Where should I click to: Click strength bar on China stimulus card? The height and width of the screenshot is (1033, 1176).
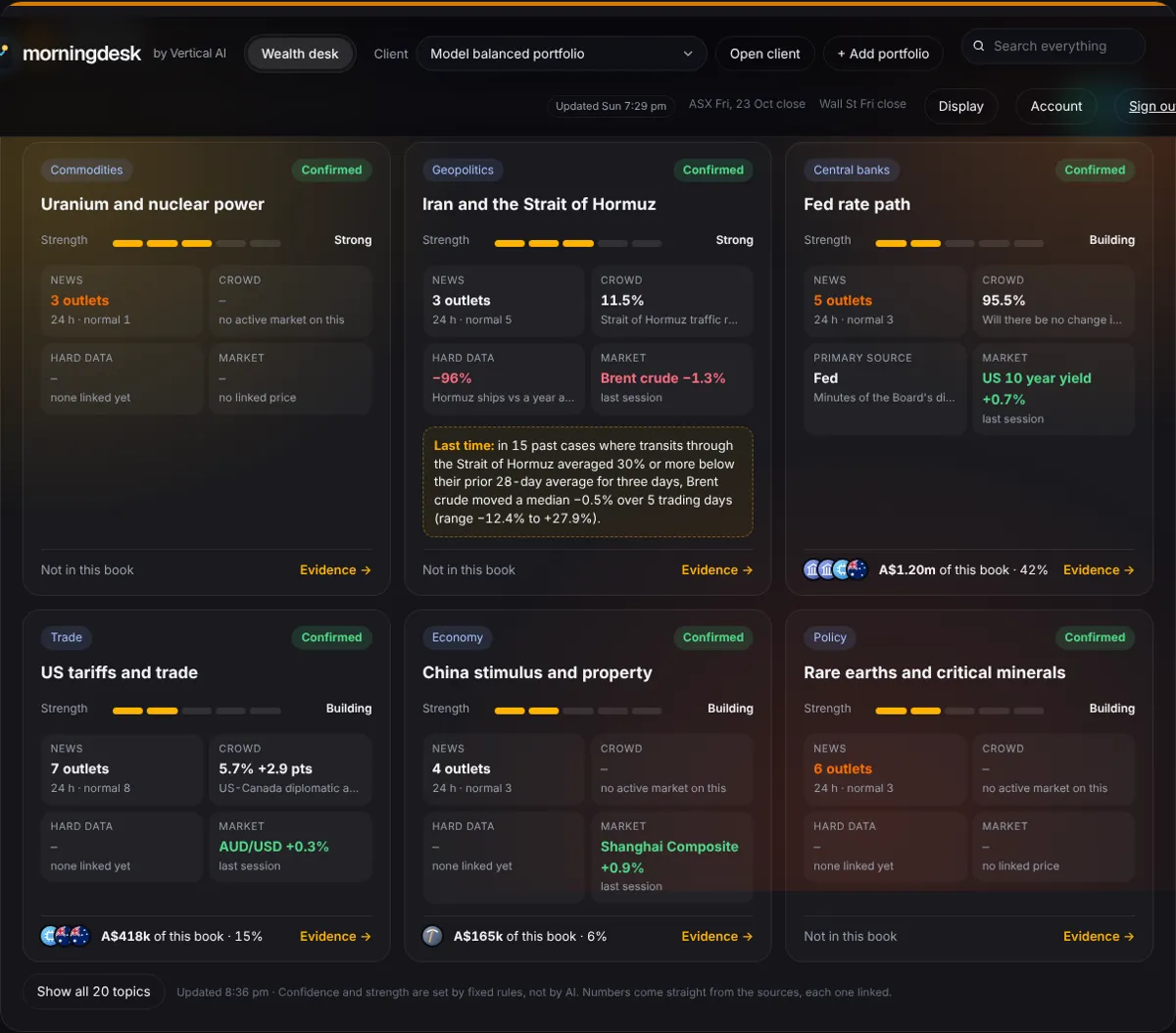[x=578, y=712]
